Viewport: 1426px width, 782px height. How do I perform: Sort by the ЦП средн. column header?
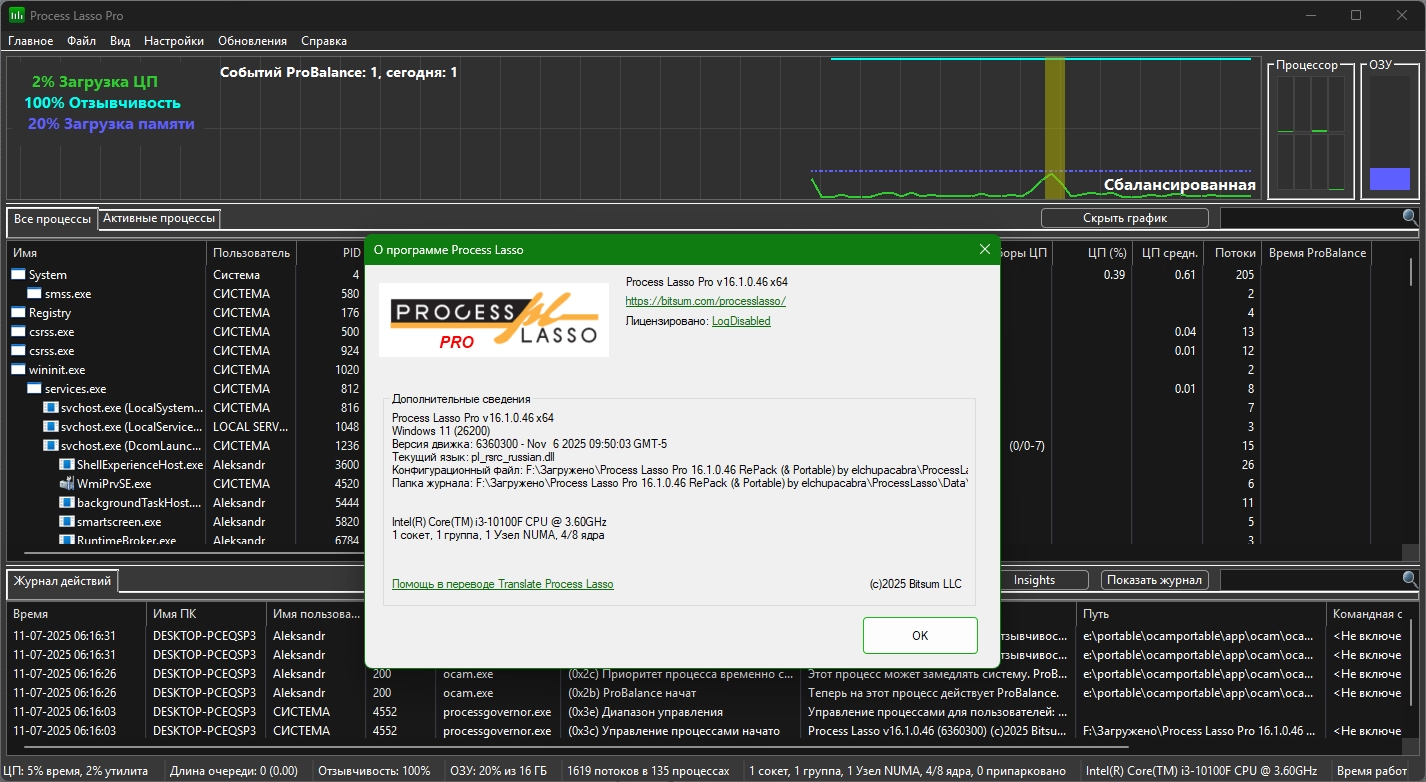(1168, 253)
